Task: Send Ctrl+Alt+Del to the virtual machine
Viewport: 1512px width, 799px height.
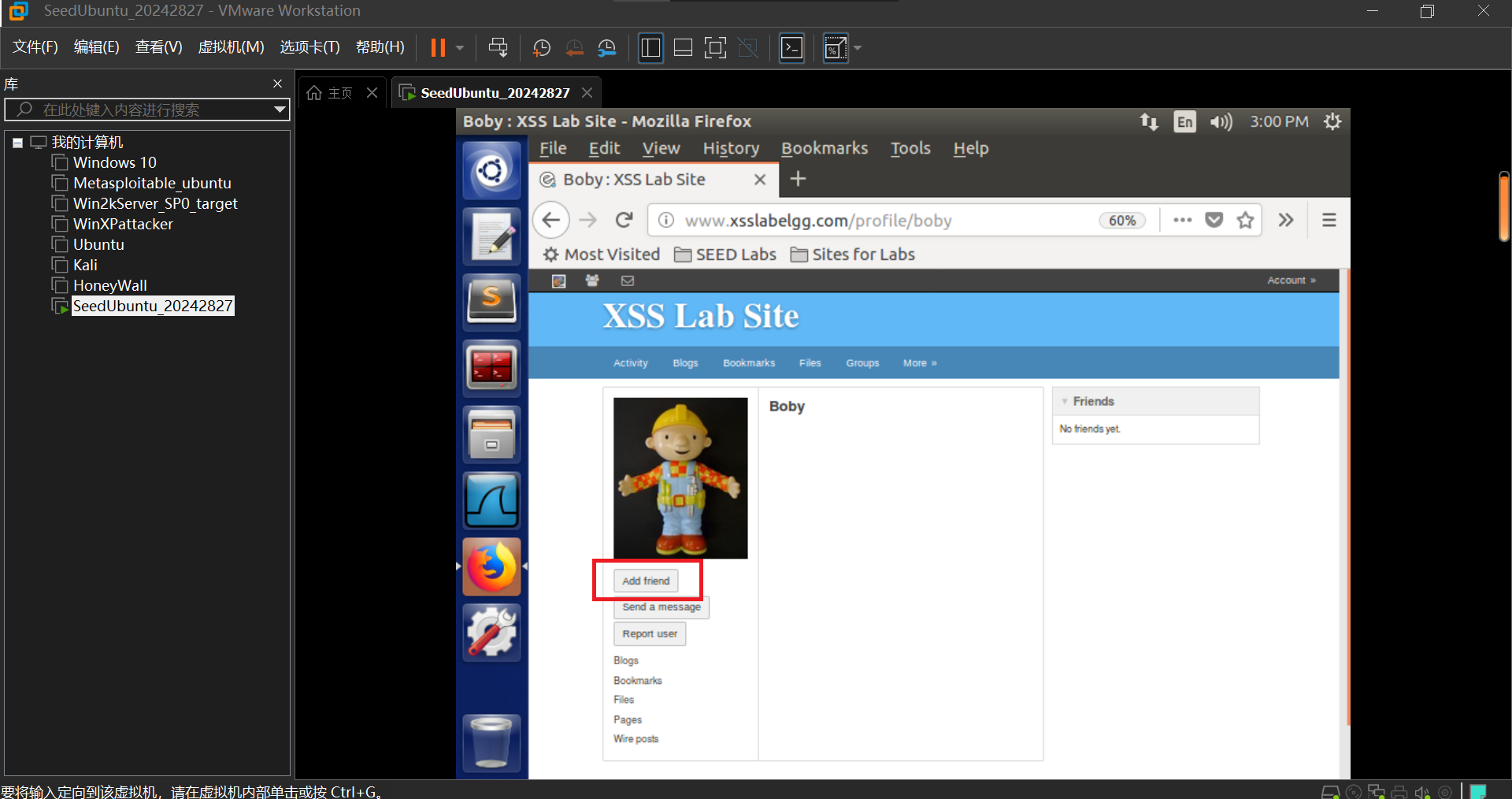Action: click(498, 48)
